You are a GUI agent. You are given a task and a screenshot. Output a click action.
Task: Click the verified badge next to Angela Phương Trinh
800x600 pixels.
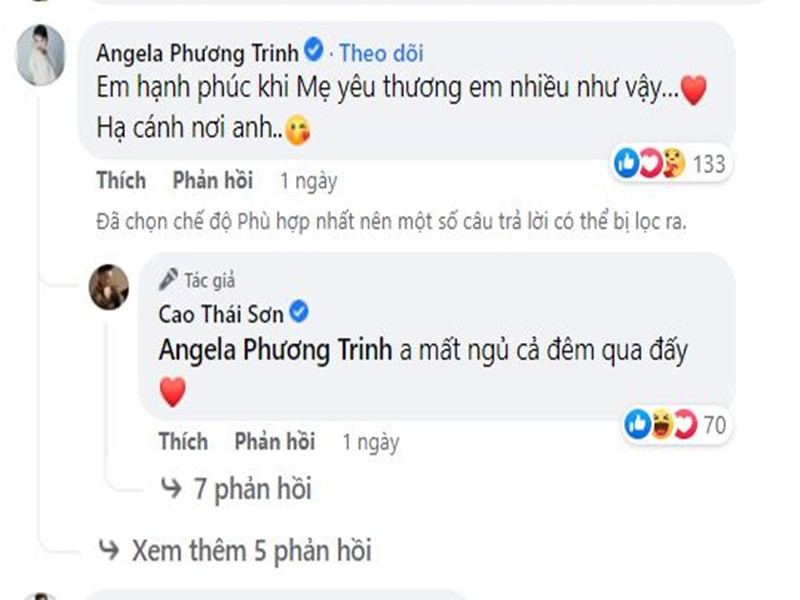click(x=316, y=45)
